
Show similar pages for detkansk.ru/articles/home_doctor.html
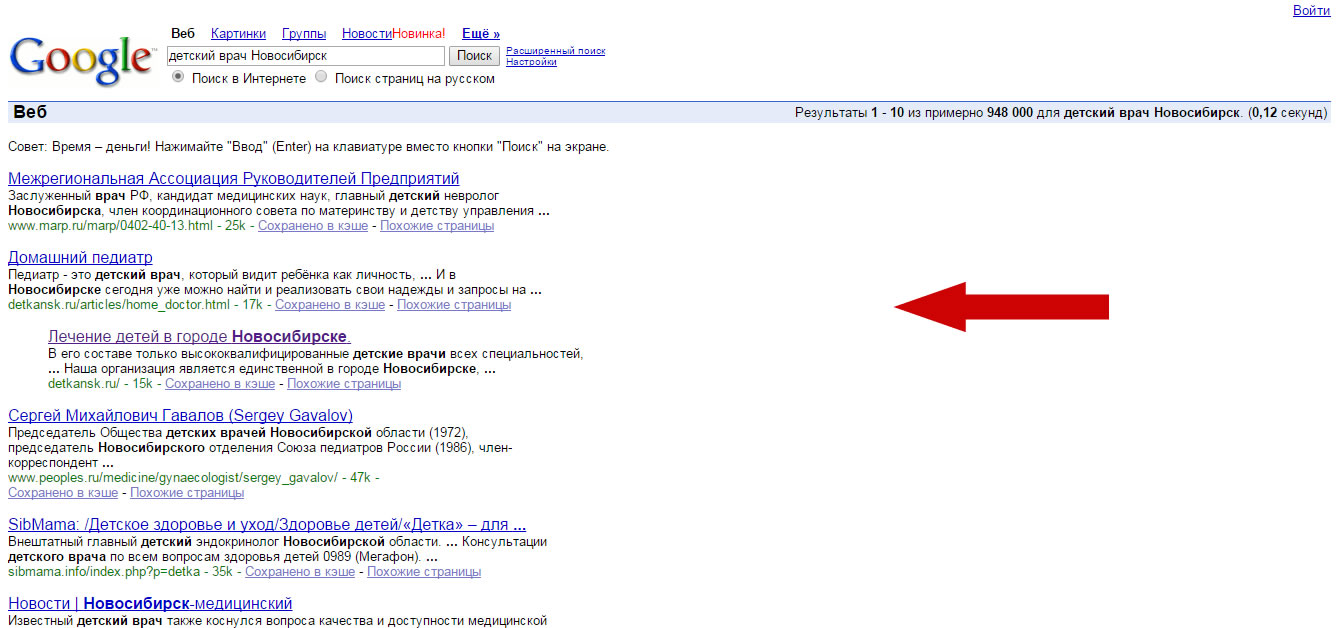click(x=454, y=305)
